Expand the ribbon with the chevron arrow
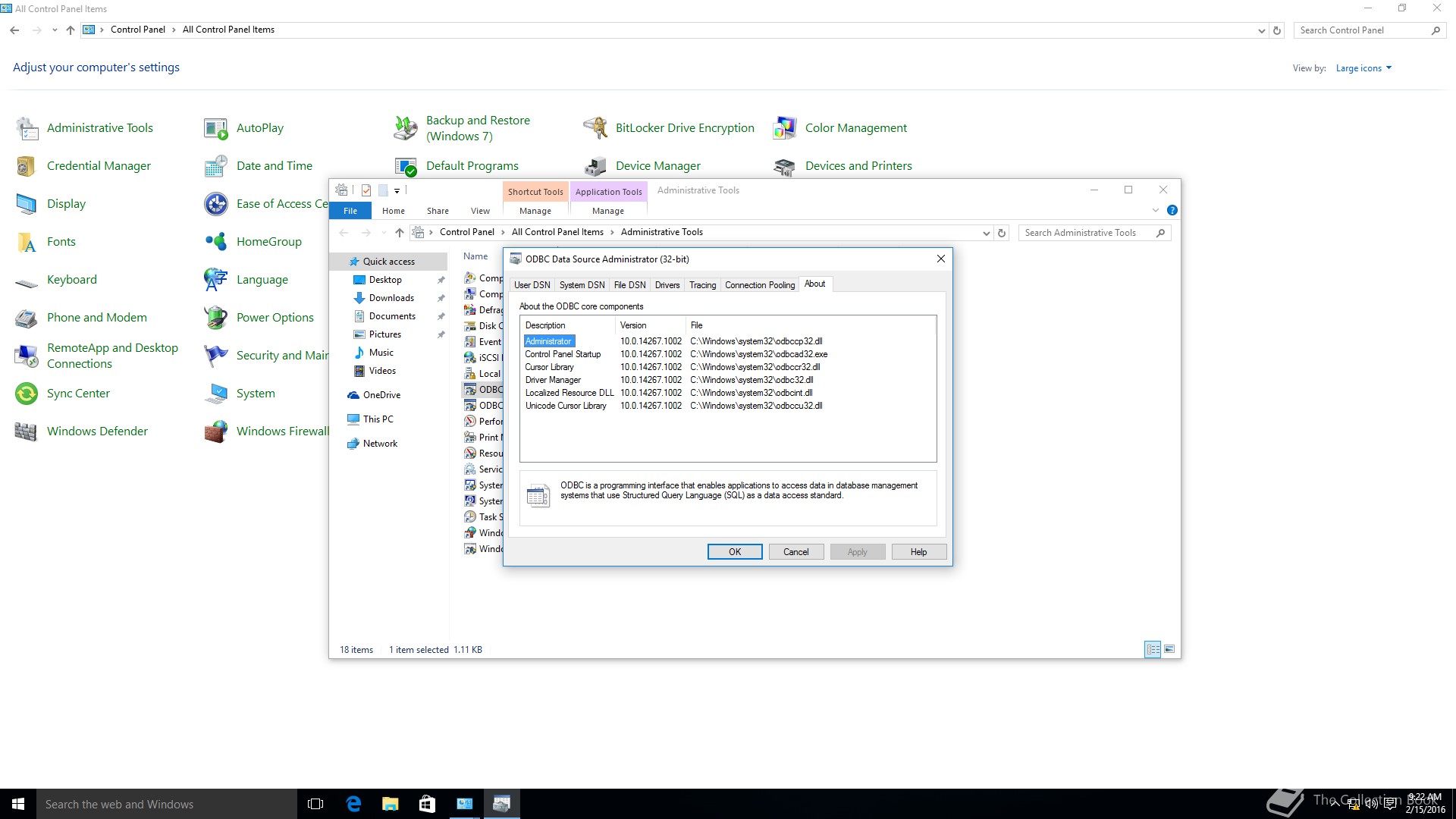The height and width of the screenshot is (819, 1456). point(1155,211)
